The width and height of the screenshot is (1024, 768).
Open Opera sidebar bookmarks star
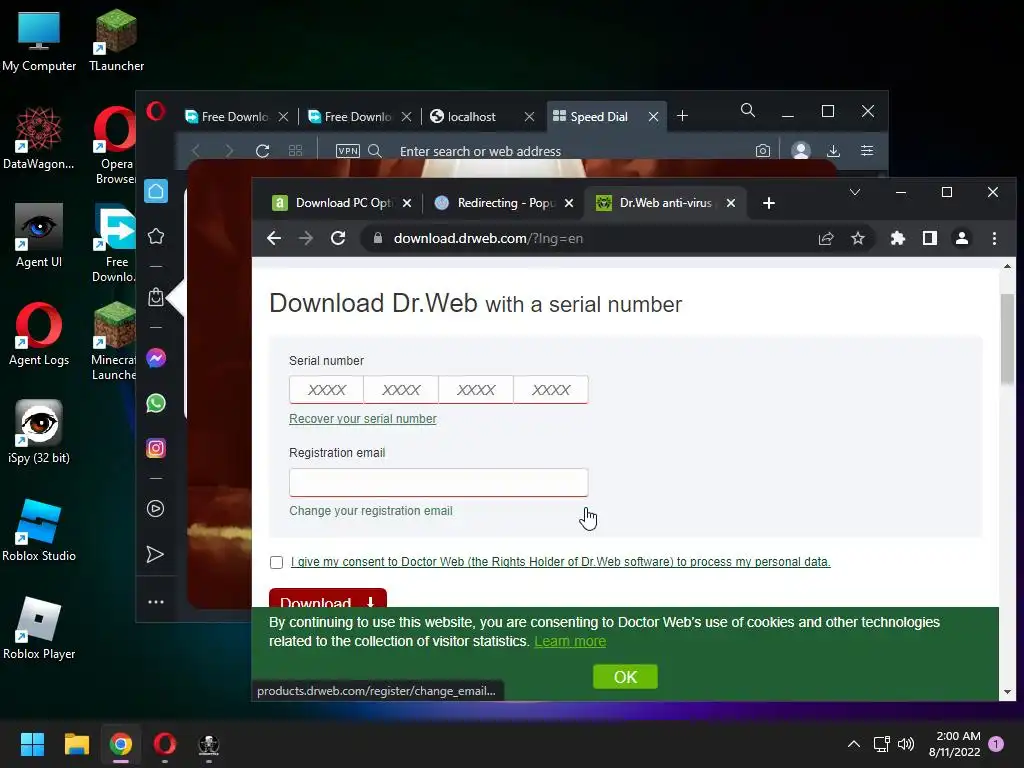coord(155,236)
